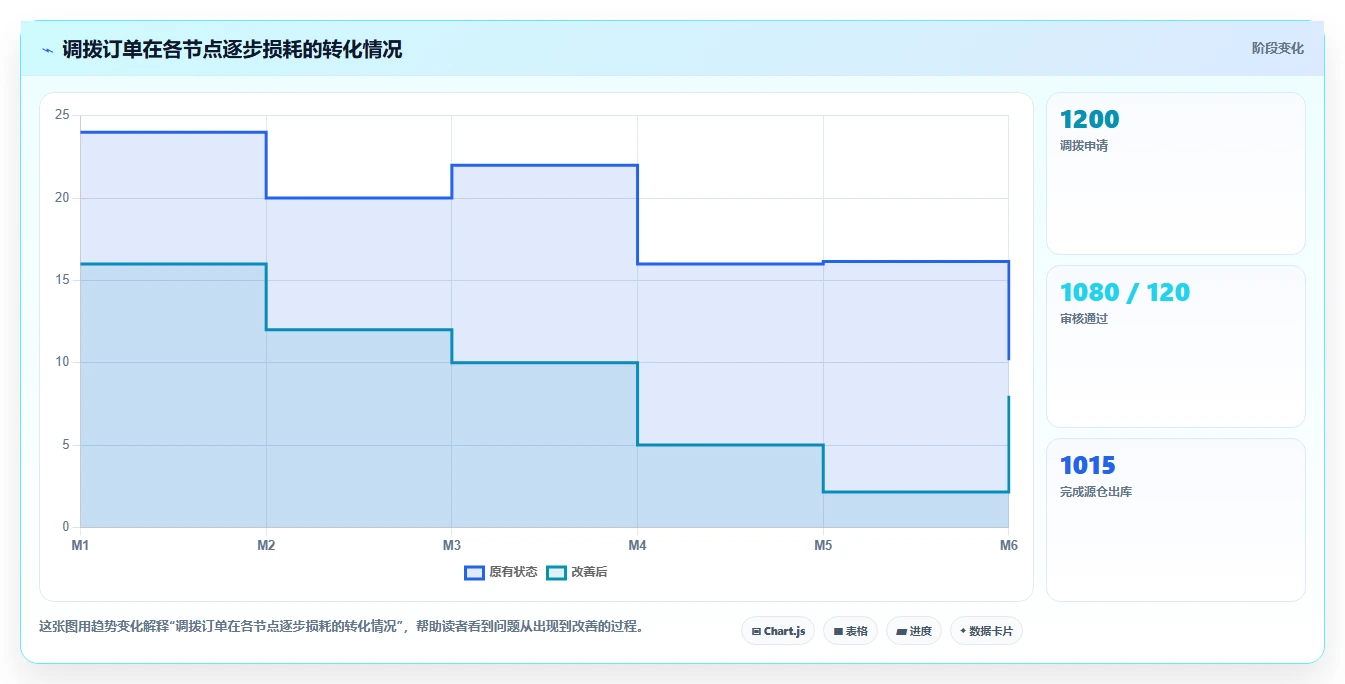Click the description text below the chart
Screen dimensions: 1345x684
coord(340,627)
